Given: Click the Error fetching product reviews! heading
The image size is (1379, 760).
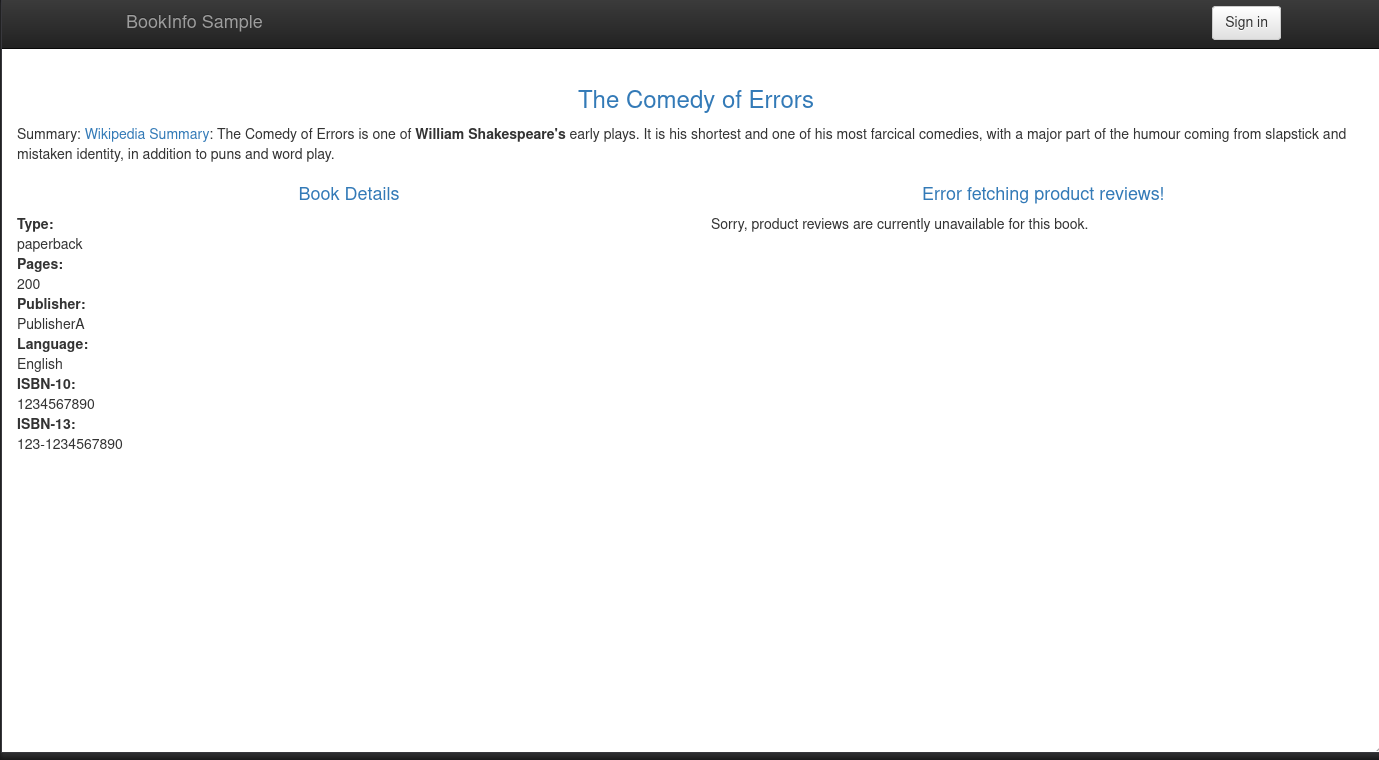Looking at the screenshot, I should tap(1043, 194).
